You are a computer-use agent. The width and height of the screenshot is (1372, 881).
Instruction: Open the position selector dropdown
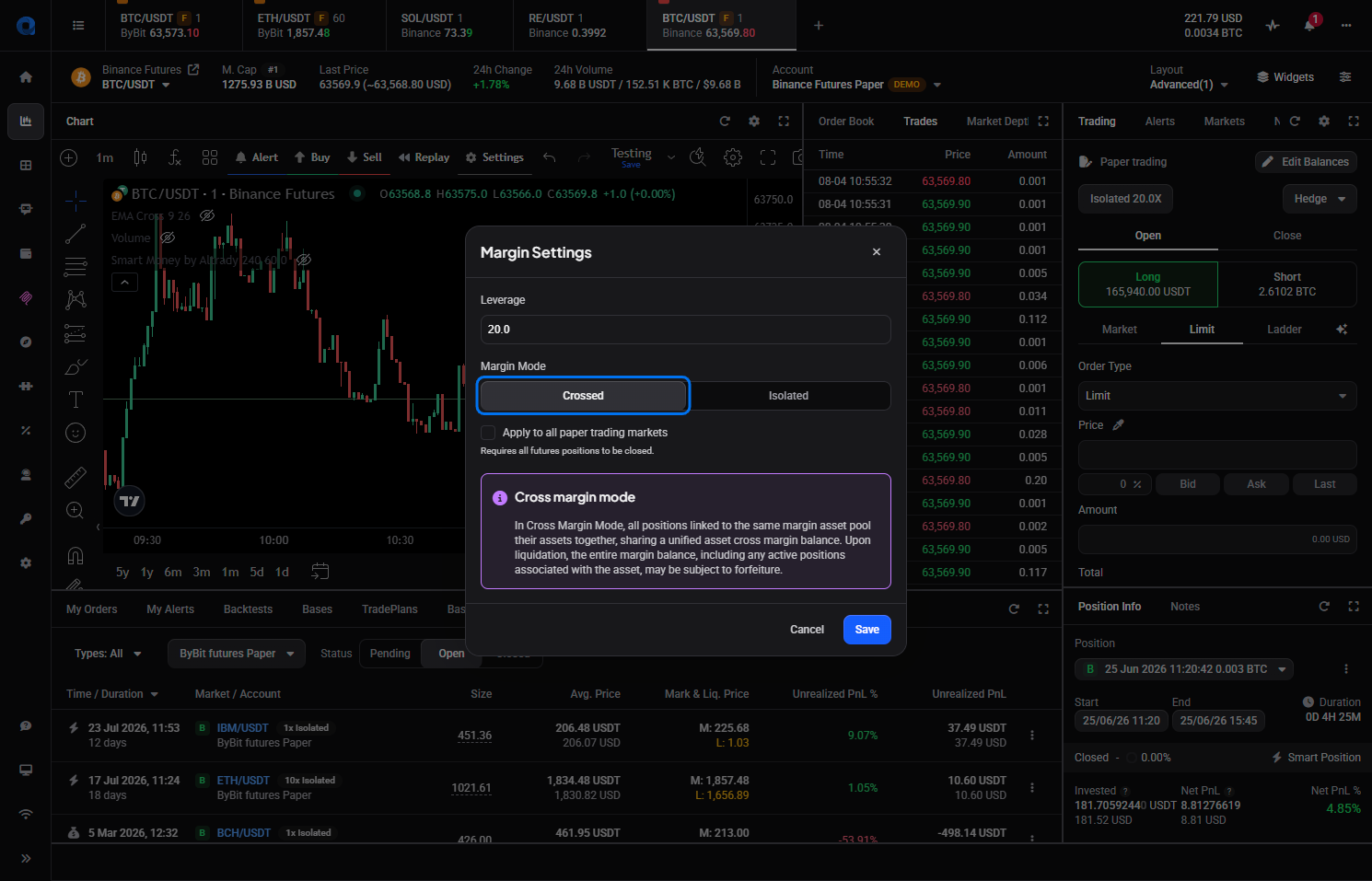(x=1184, y=669)
